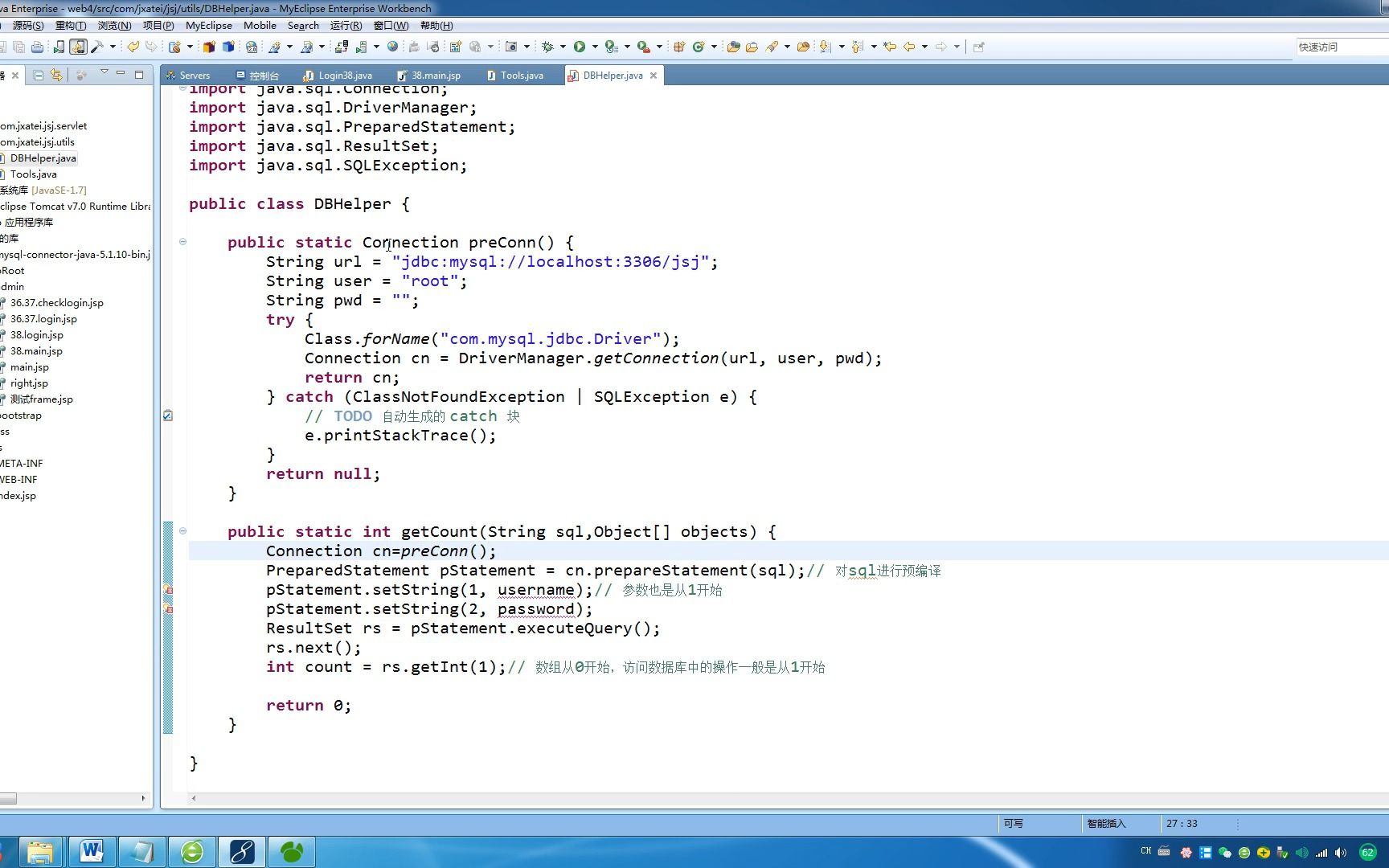Click the previous annotation arrow icon
Screen dimensions: 1389x868
point(858,47)
